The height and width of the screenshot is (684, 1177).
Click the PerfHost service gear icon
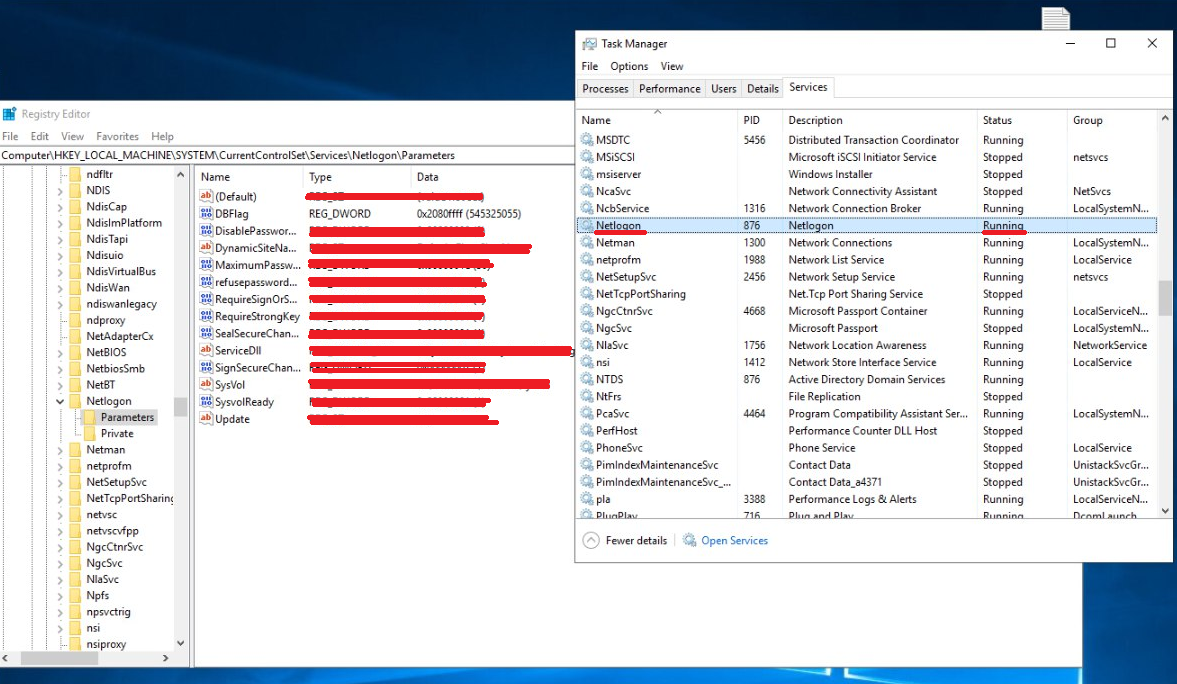[x=586, y=430]
